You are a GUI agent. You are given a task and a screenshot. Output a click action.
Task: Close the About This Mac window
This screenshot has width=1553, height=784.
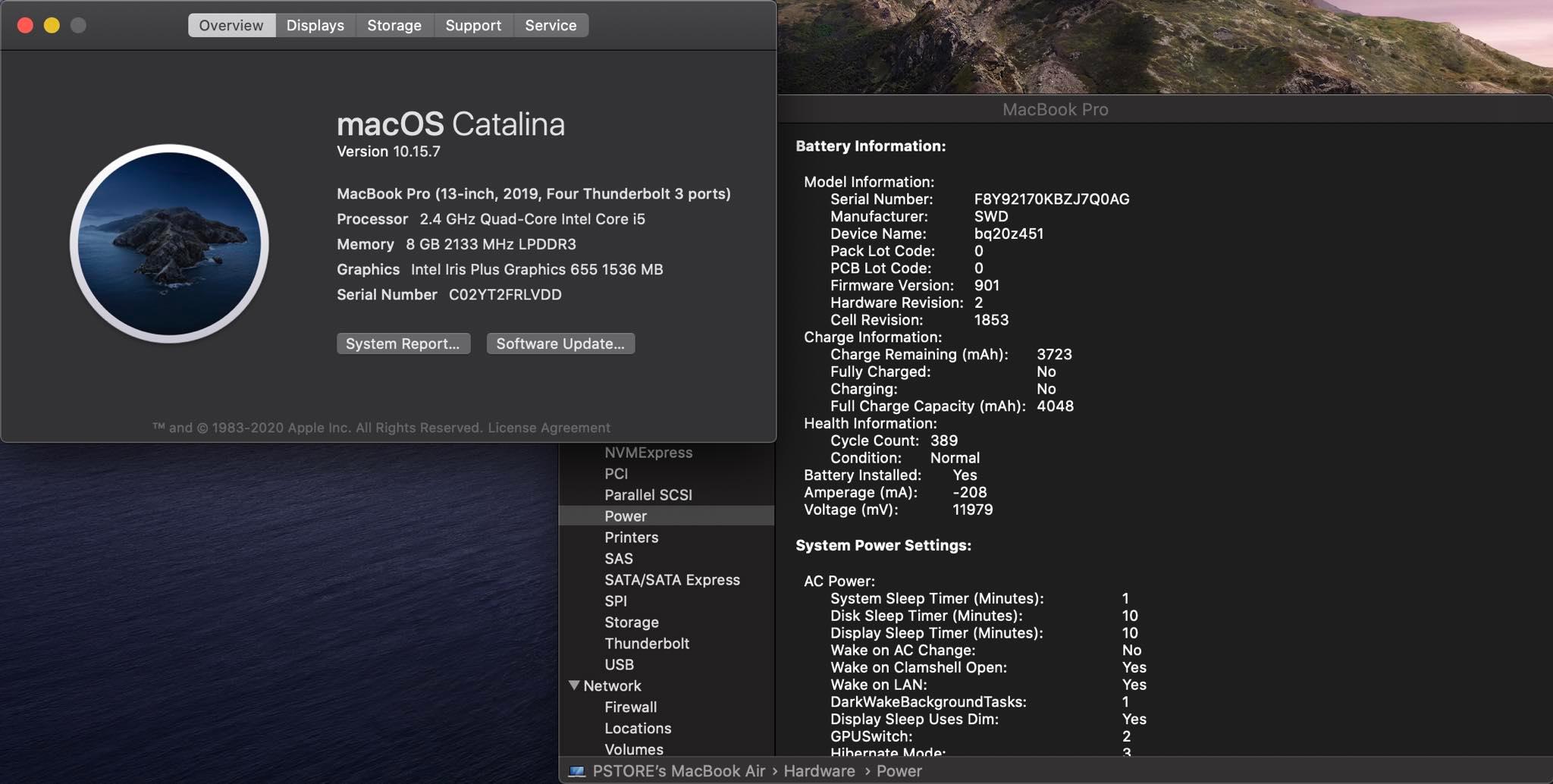[x=25, y=25]
